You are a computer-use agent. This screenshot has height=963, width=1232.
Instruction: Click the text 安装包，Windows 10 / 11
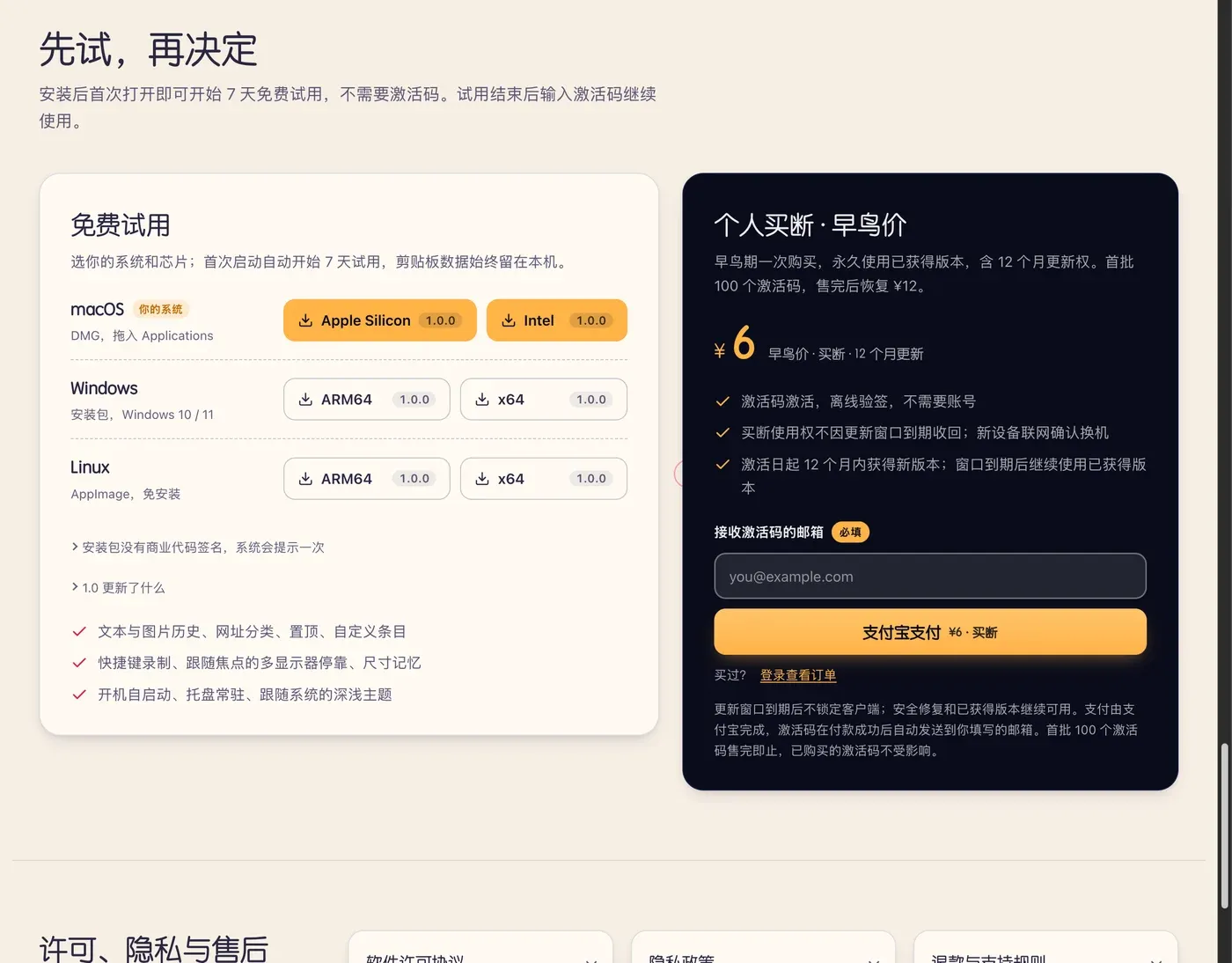pyautogui.click(x=142, y=415)
